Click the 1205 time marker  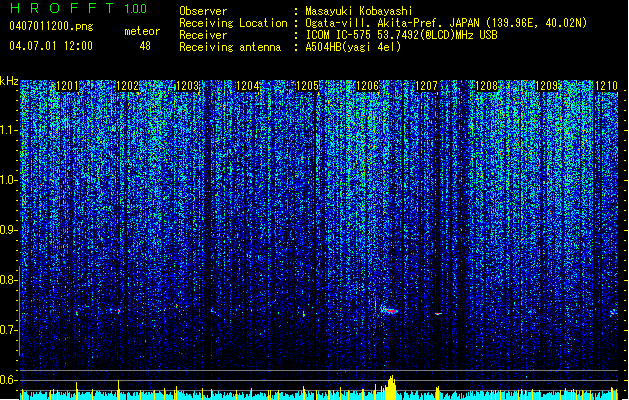point(307,86)
